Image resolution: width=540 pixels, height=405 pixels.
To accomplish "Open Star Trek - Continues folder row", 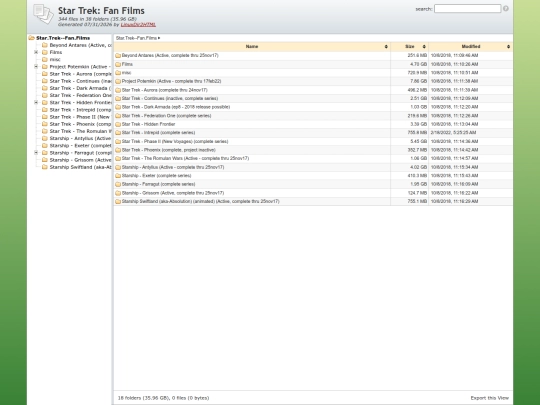I will click(170, 98).
